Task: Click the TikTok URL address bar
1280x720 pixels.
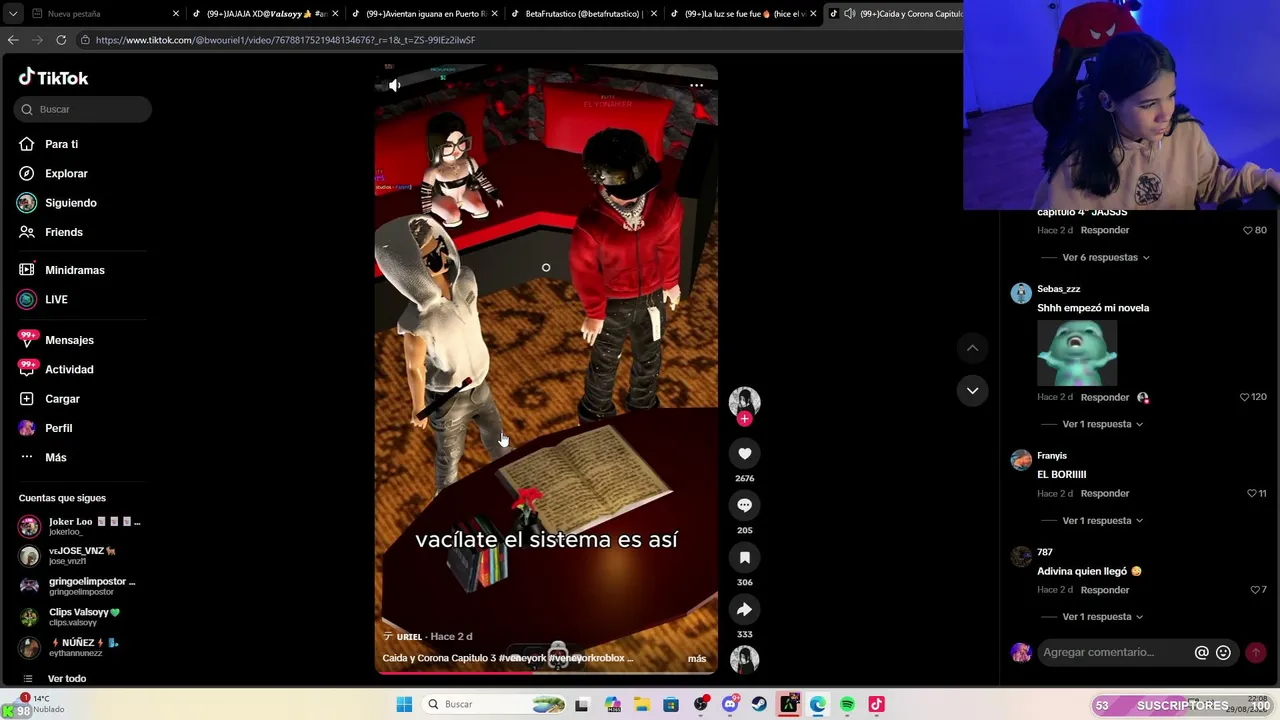Action: click(520, 40)
